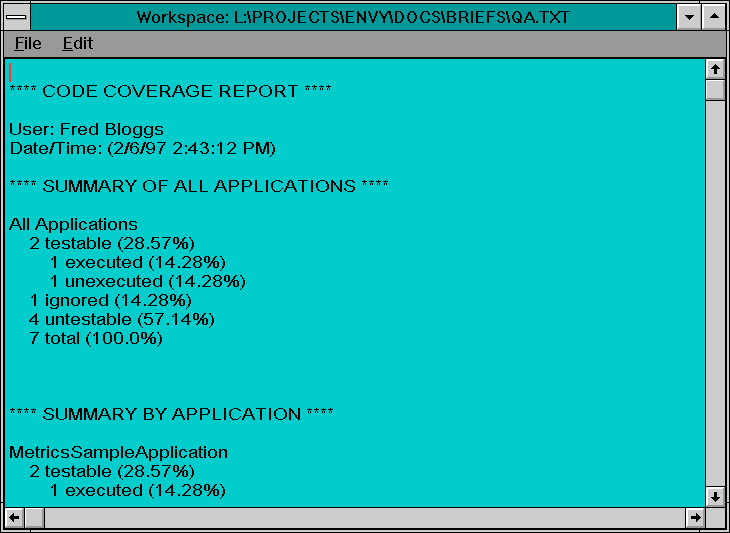Click the horizontal scrollbar right arrow

pyautogui.click(x=696, y=517)
